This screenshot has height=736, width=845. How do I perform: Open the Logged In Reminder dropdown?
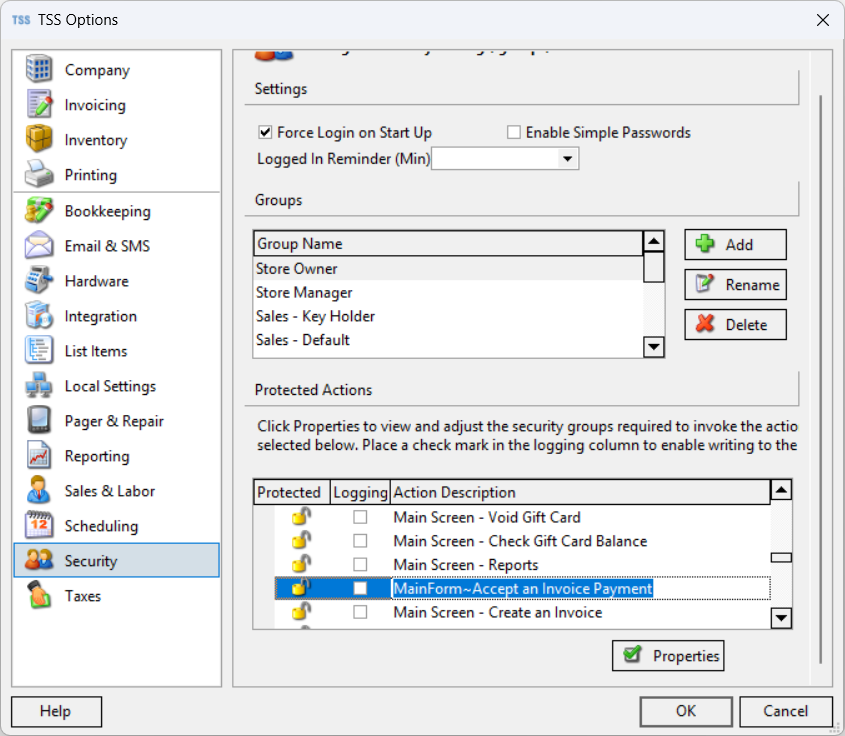click(x=568, y=159)
